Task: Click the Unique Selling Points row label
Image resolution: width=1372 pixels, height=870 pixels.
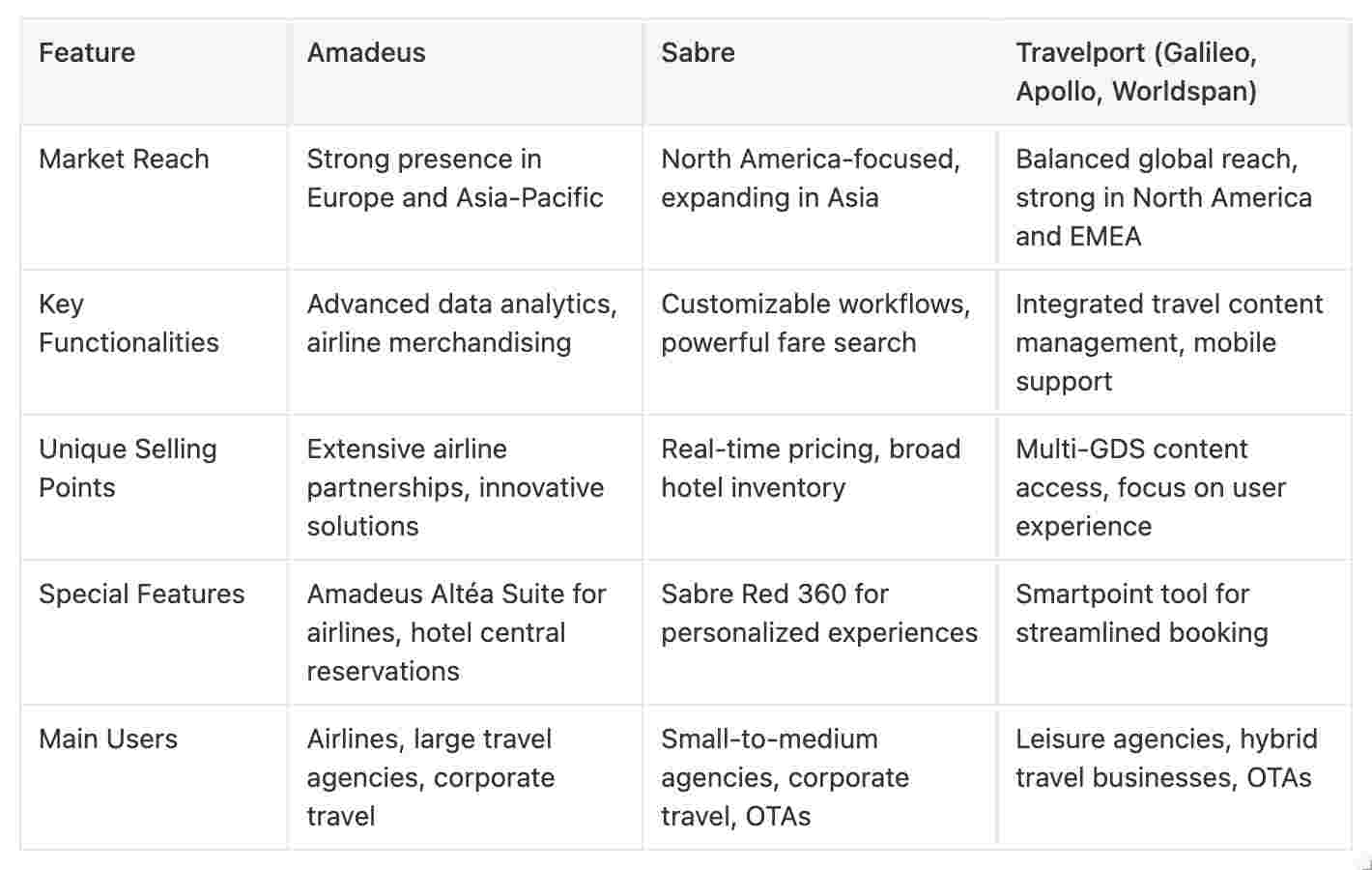Action: pyautogui.click(x=128, y=468)
